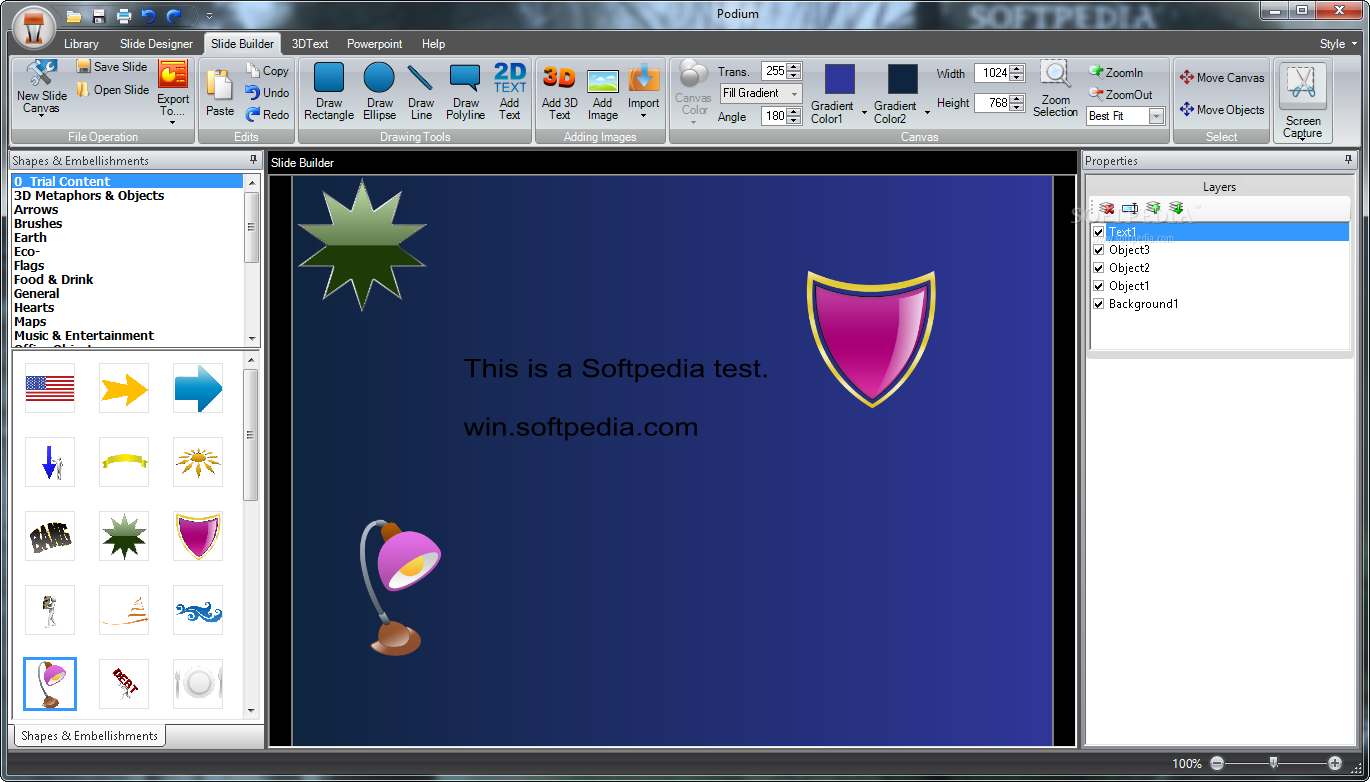The width and height of the screenshot is (1370, 782).
Task: Pin the Properties panel
Action: pos(1349,160)
